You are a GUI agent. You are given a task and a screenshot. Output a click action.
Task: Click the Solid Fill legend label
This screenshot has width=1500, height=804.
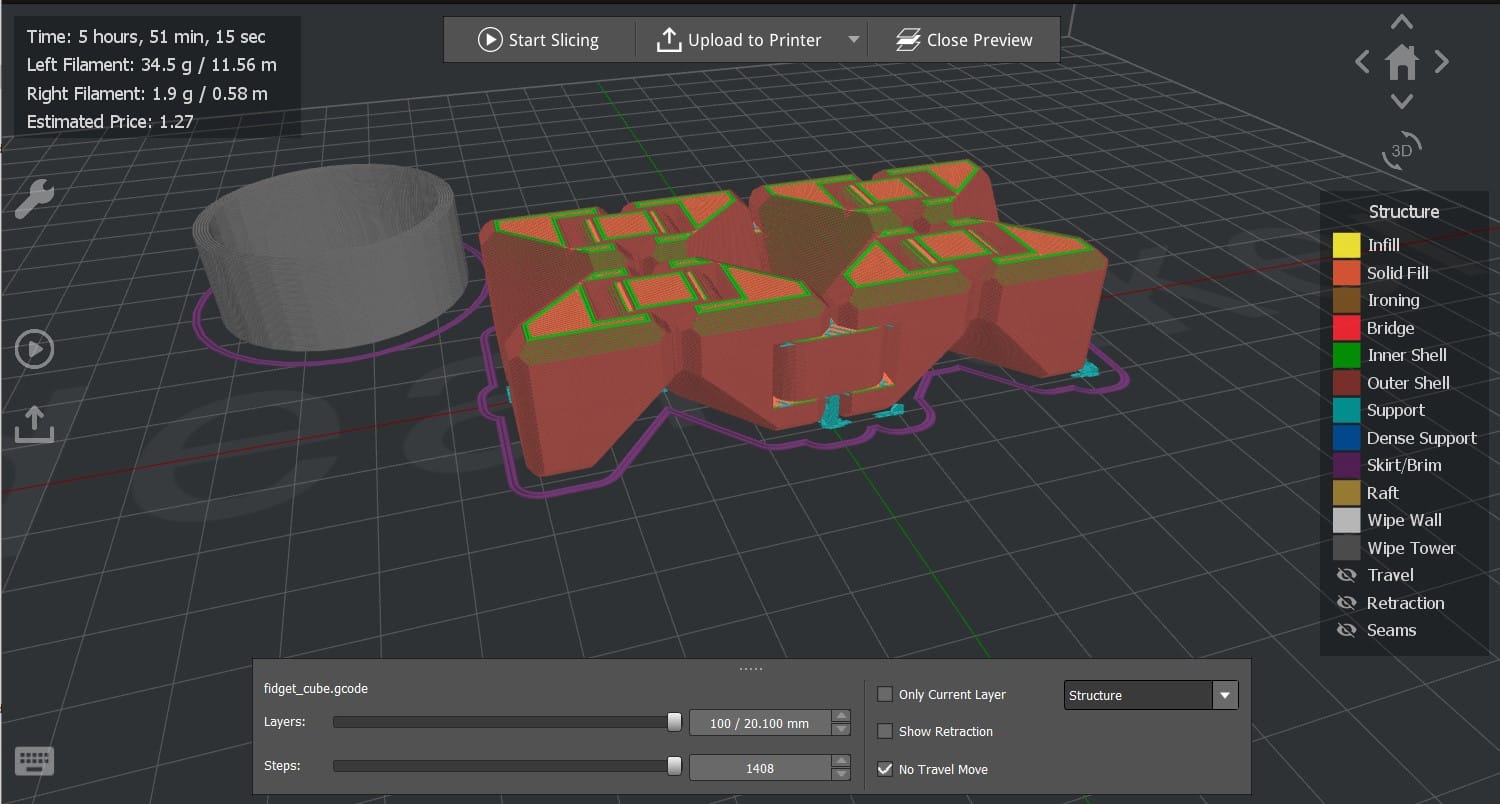[x=1398, y=273]
